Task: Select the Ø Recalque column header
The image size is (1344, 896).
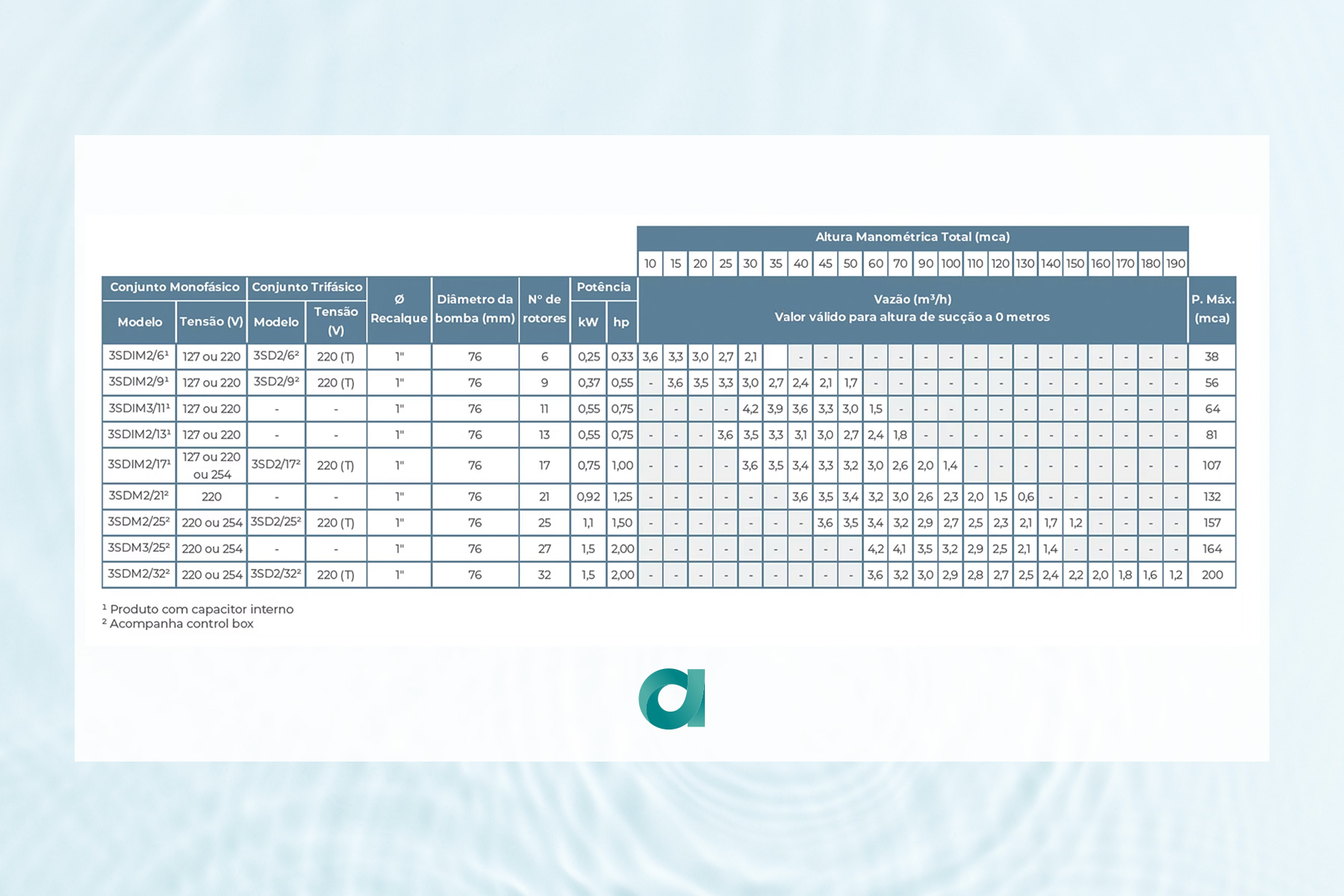Action: point(399,309)
